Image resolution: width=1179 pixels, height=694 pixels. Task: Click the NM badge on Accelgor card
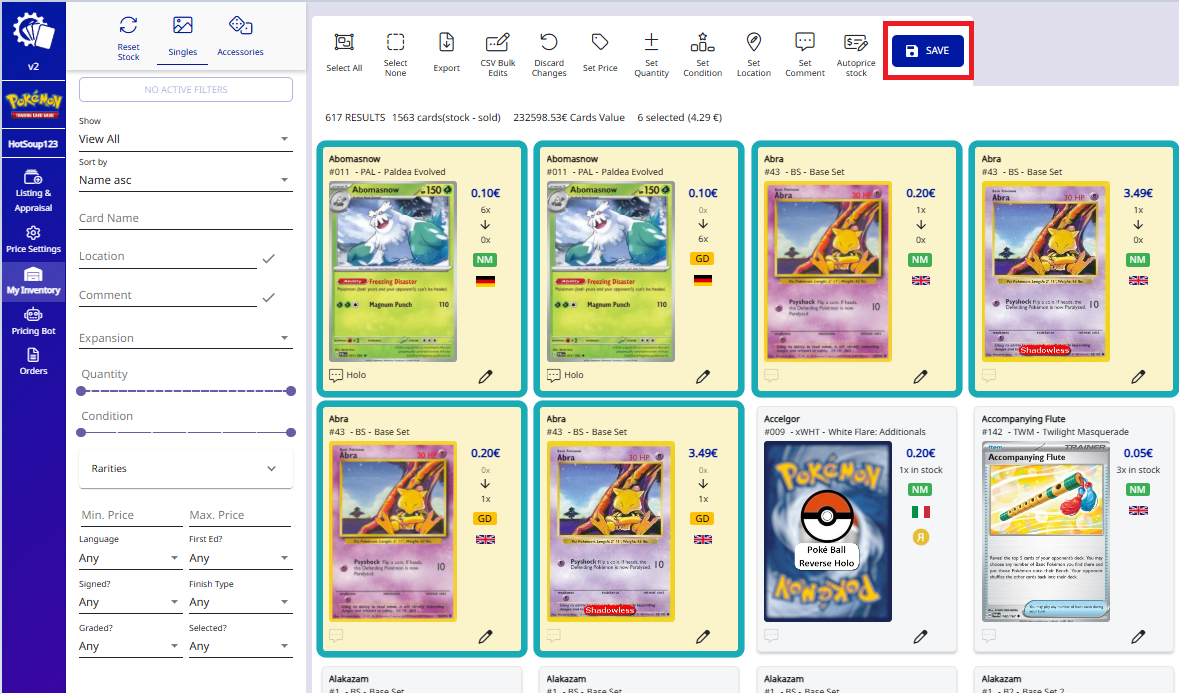[x=920, y=489]
